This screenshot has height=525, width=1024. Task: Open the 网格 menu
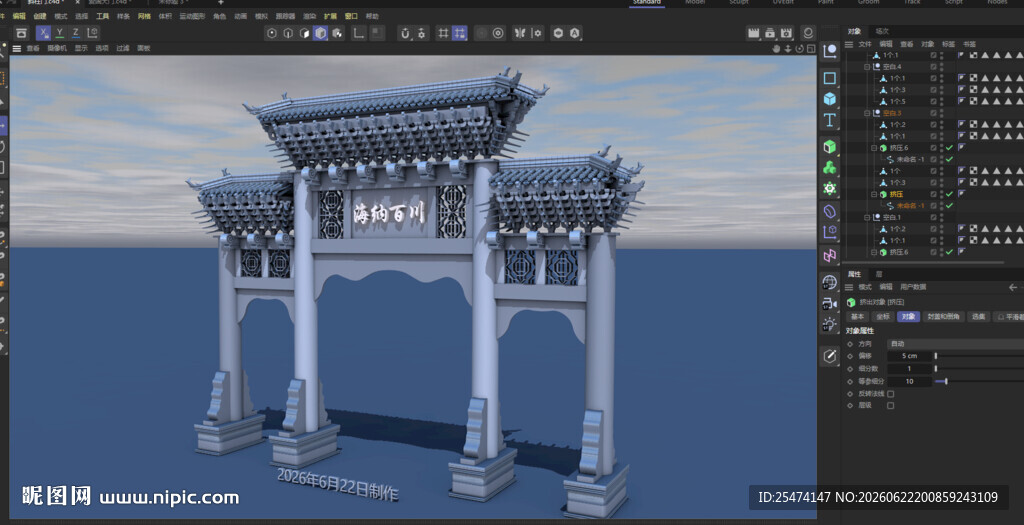(144, 16)
